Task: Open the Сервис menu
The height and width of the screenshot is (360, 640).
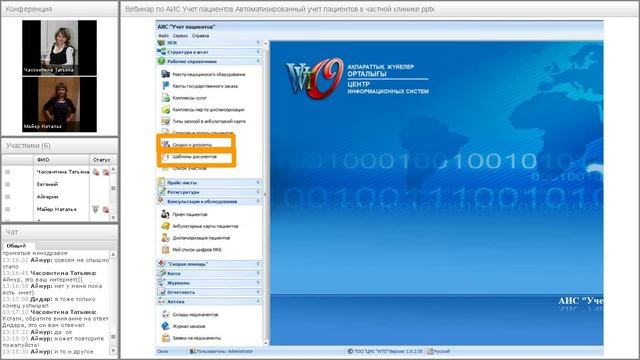Action: click(180, 36)
